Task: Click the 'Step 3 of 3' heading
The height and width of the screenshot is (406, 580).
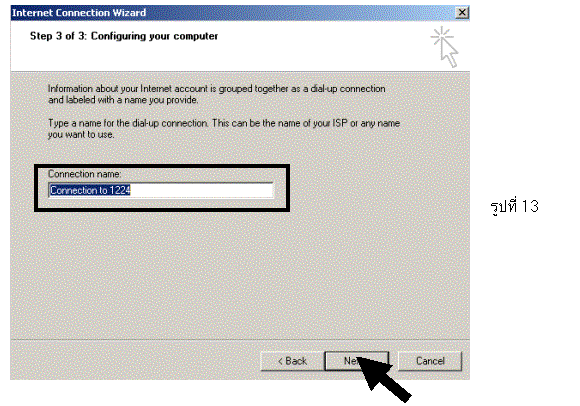Action: (x=58, y=36)
